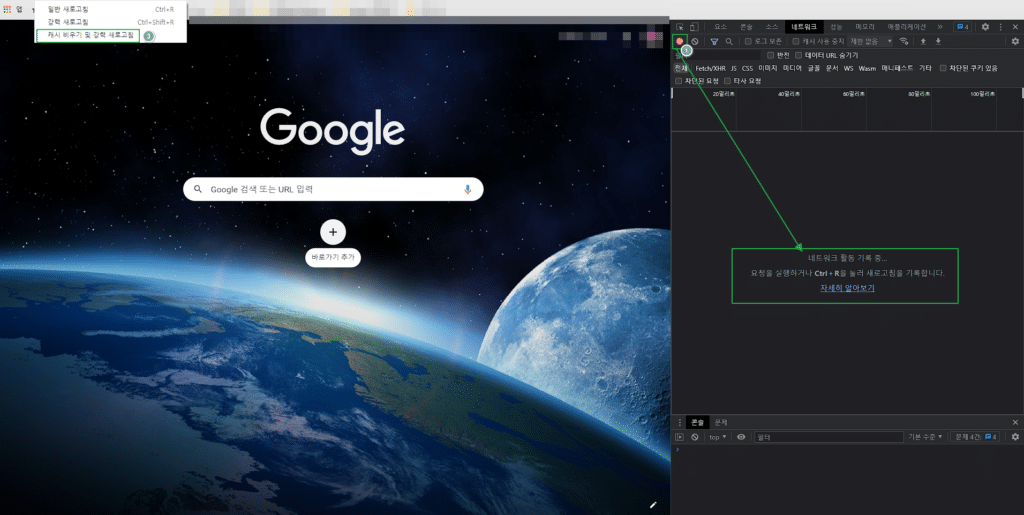Open the 기본 수준 log level dropdown

pos(925,437)
